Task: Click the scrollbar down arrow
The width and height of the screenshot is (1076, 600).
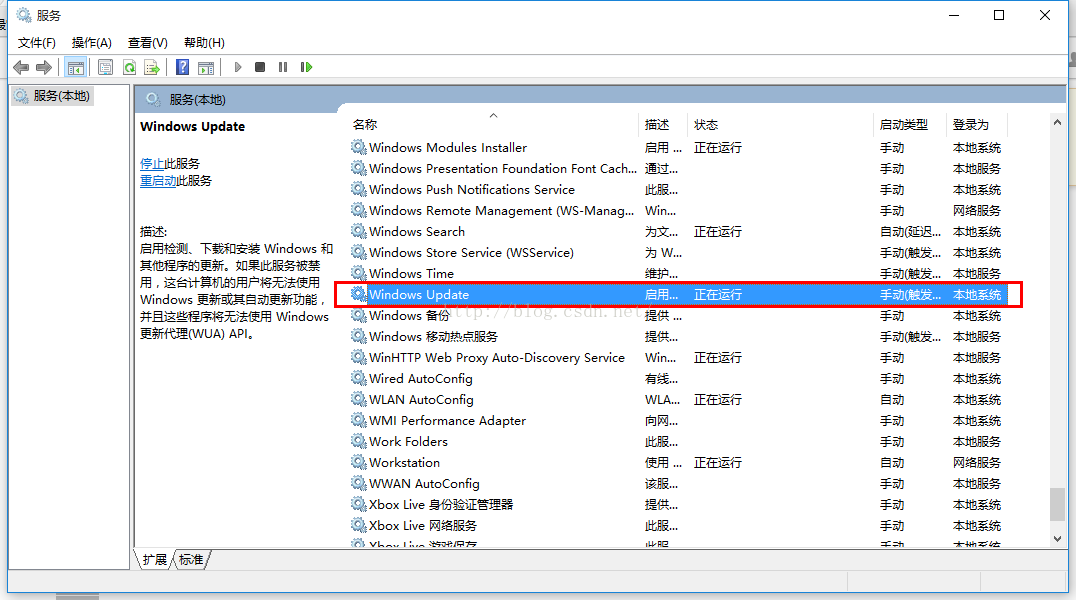Action: [1057, 539]
